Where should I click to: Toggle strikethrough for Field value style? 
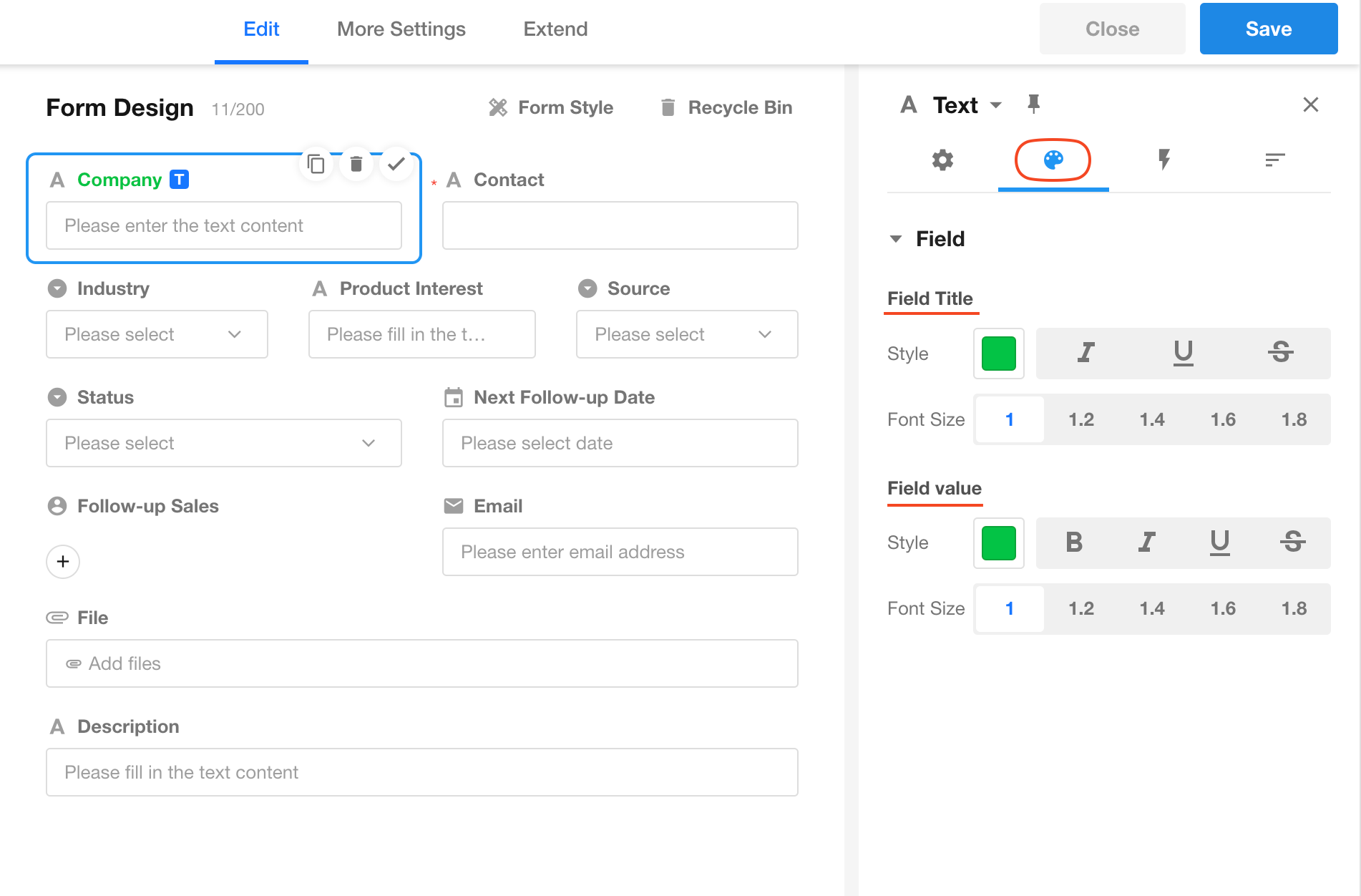click(1292, 542)
